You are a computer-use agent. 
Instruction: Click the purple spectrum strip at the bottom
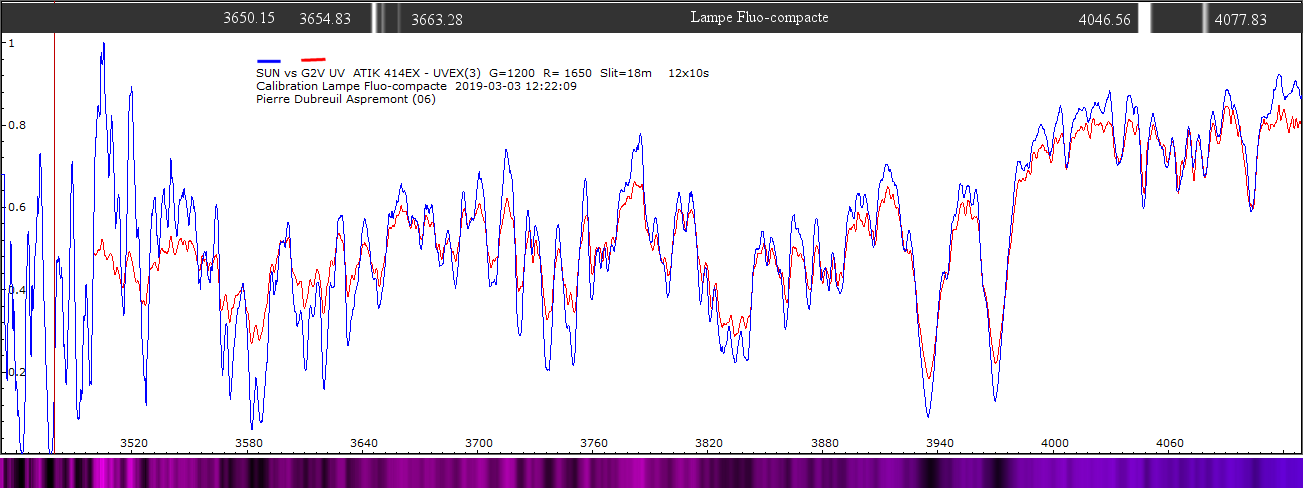point(650,473)
